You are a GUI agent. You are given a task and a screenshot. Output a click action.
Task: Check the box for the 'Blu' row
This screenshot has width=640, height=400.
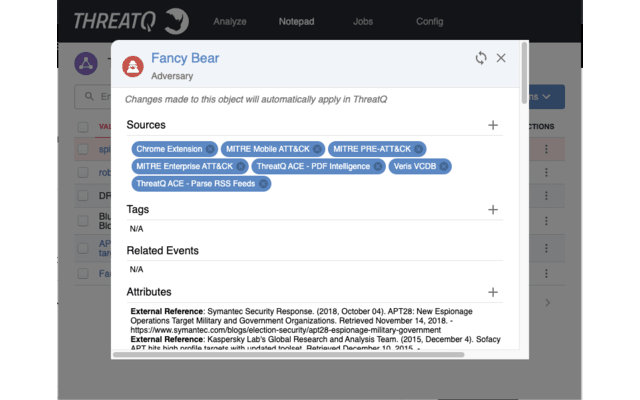coord(83,221)
